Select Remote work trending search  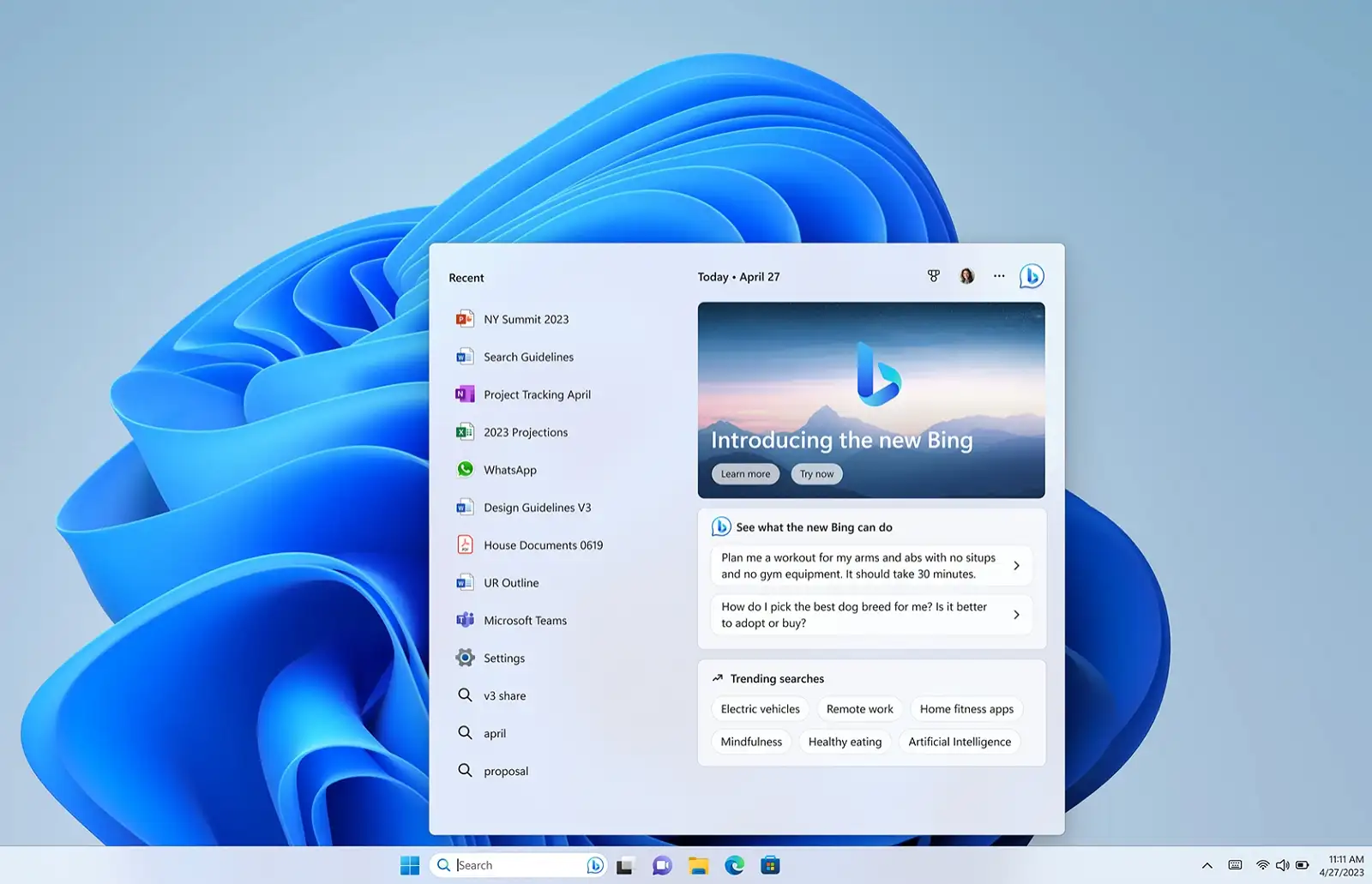859,709
